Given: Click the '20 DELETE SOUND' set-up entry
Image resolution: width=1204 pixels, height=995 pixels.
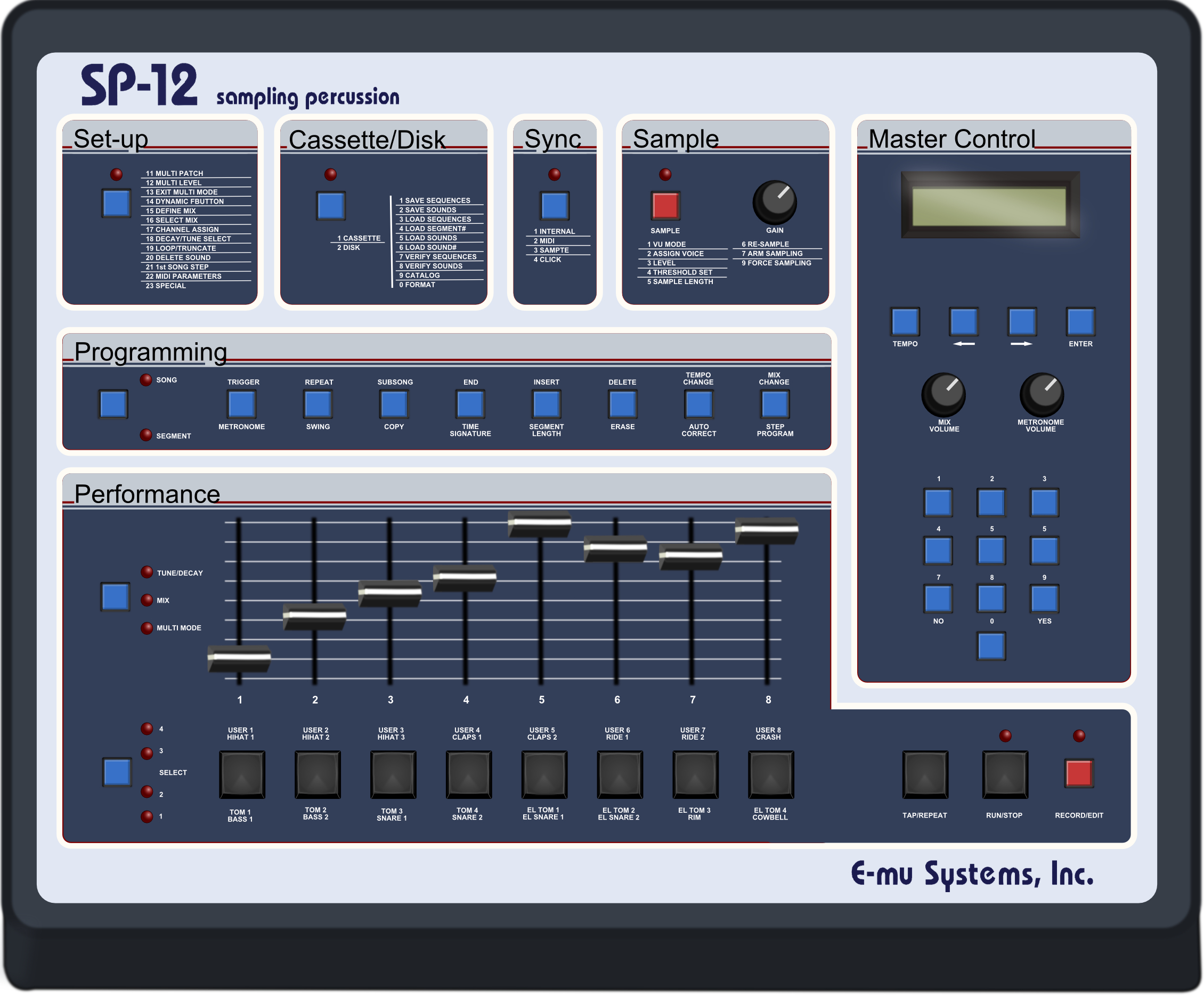Looking at the screenshot, I should click(x=177, y=257).
